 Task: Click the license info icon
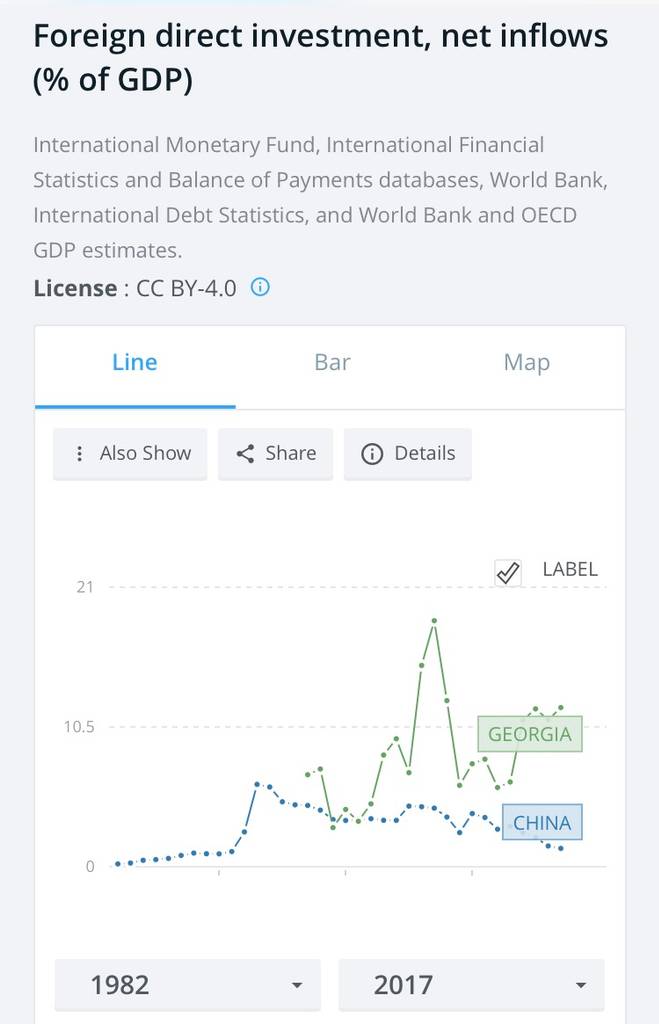[260, 288]
